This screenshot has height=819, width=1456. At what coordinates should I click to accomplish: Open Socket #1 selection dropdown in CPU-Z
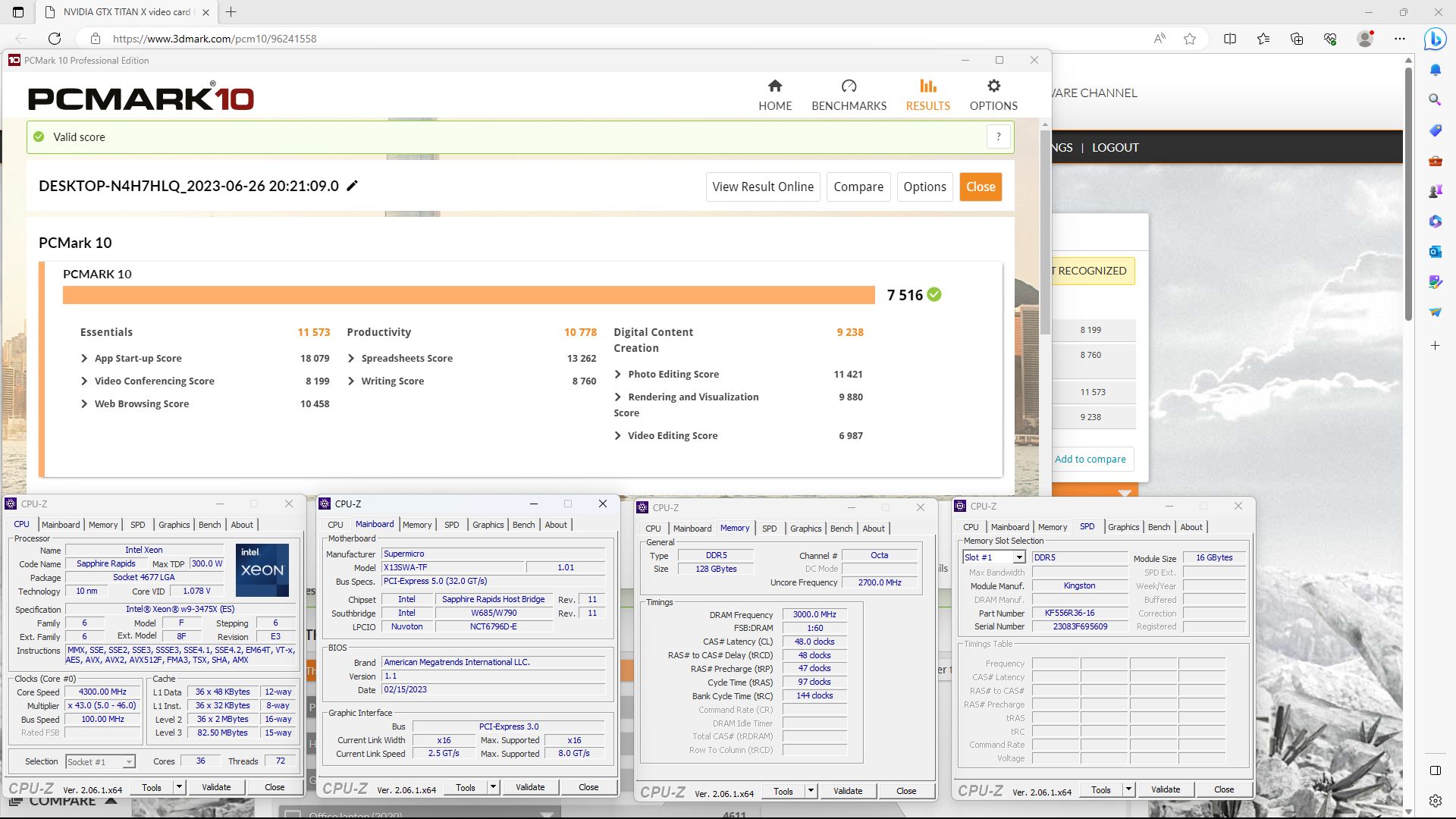(x=100, y=761)
